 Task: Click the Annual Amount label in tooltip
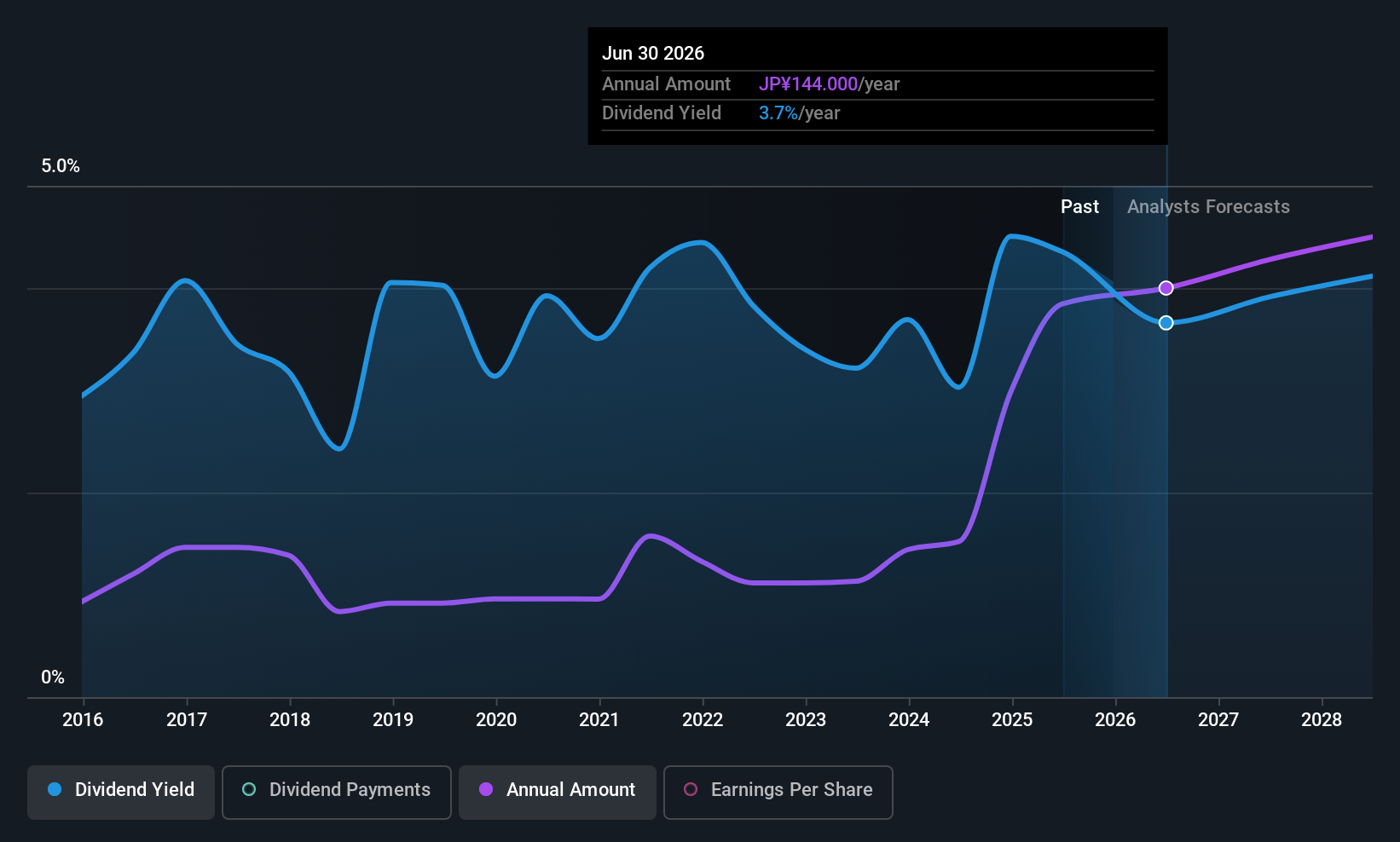coord(666,84)
